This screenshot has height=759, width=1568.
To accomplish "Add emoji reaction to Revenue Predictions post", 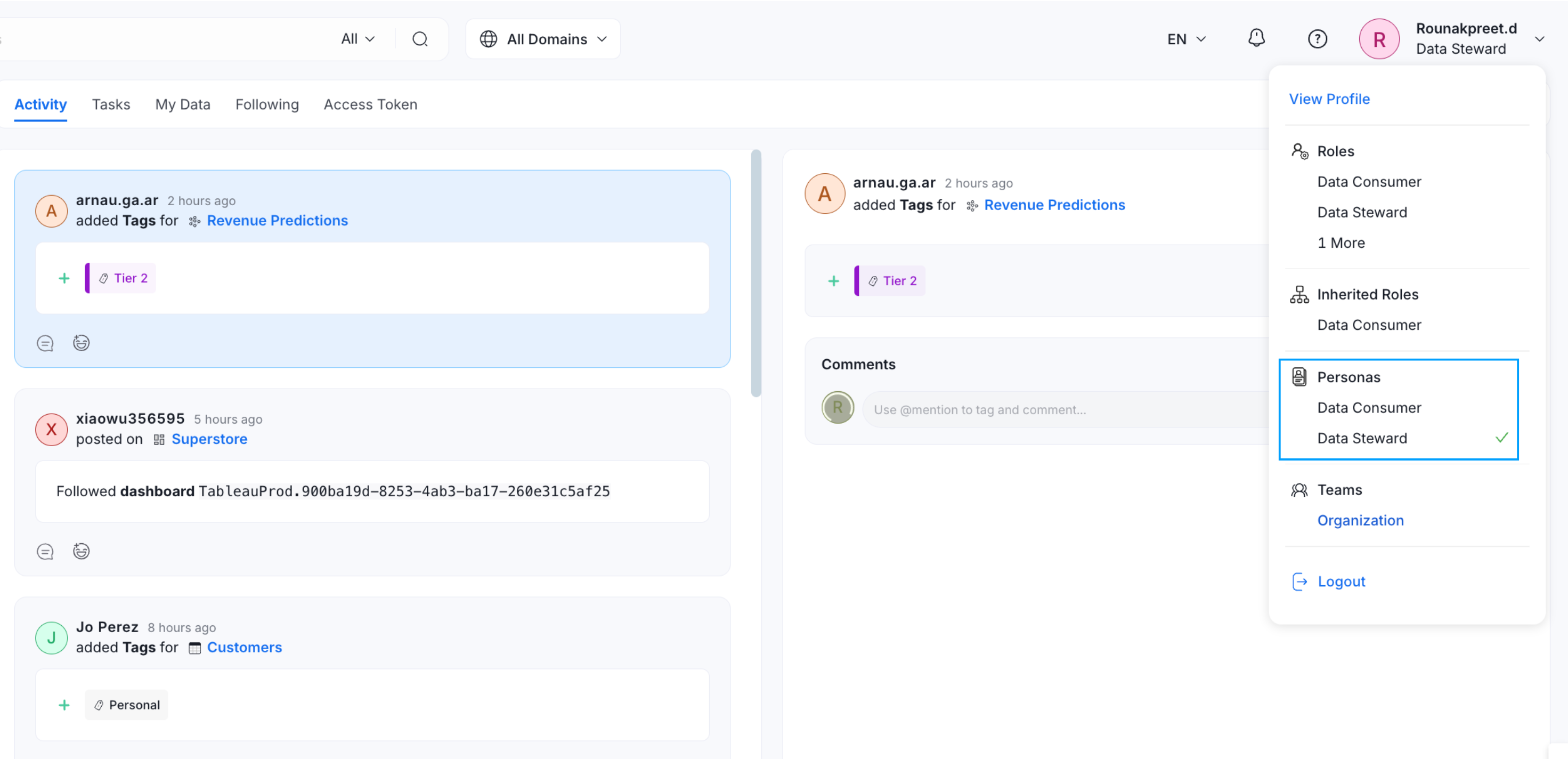I will click(x=81, y=344).
